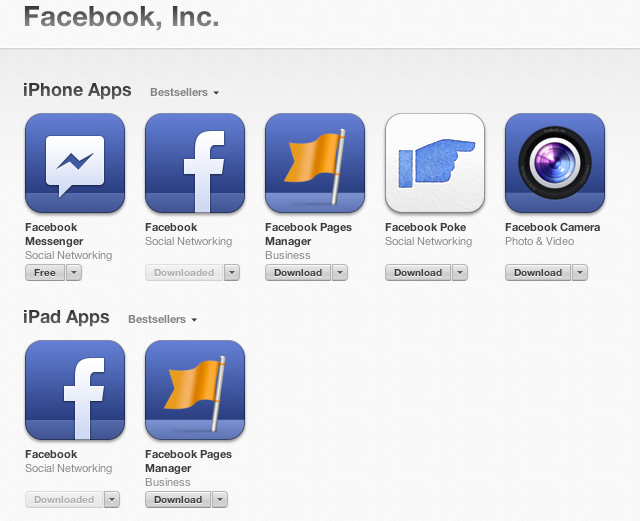Image resolution: width=640 pixels, height=521 pixels.
Task: Open iPhone Facebook Pages Manager flag icon
Action: (315, 163)
